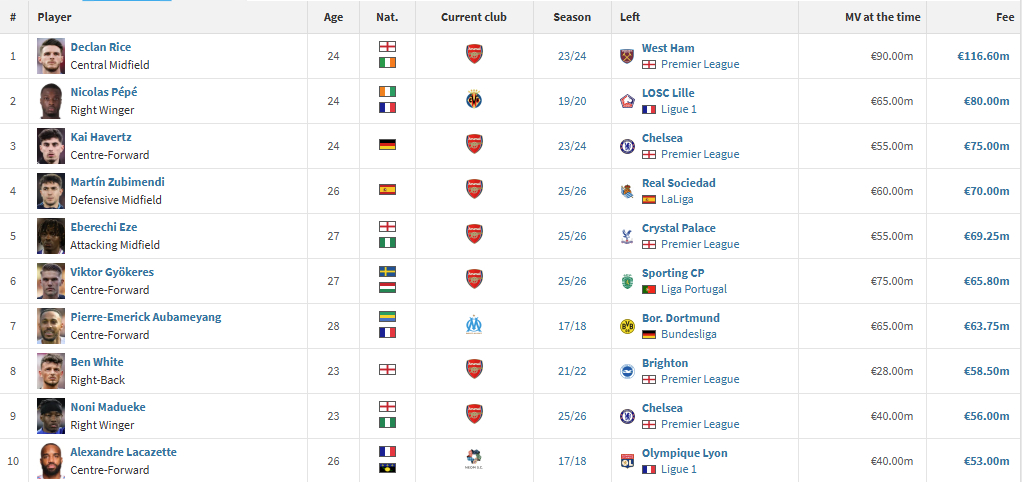Open Real Sociedad club link

tap(679, 182)
